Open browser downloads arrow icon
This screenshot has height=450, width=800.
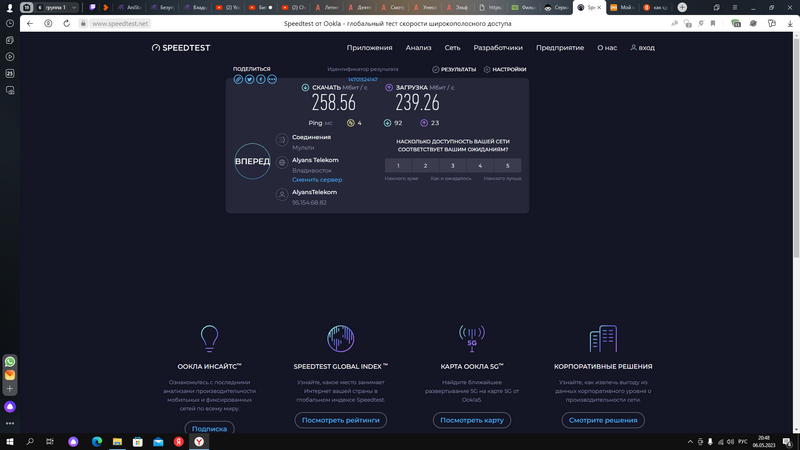click(x=790, y=23)
